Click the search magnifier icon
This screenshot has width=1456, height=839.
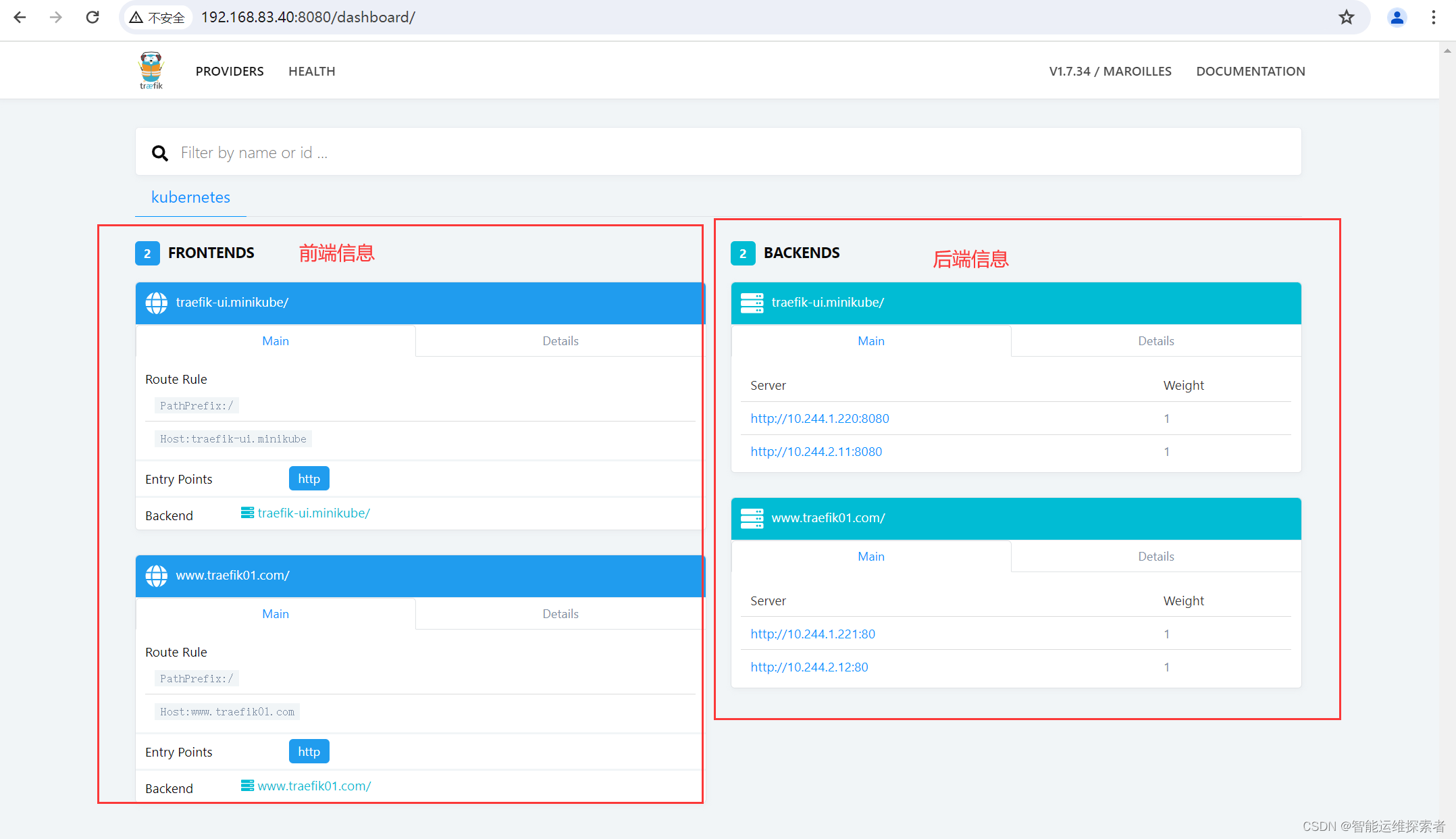[x=159, y=153]
